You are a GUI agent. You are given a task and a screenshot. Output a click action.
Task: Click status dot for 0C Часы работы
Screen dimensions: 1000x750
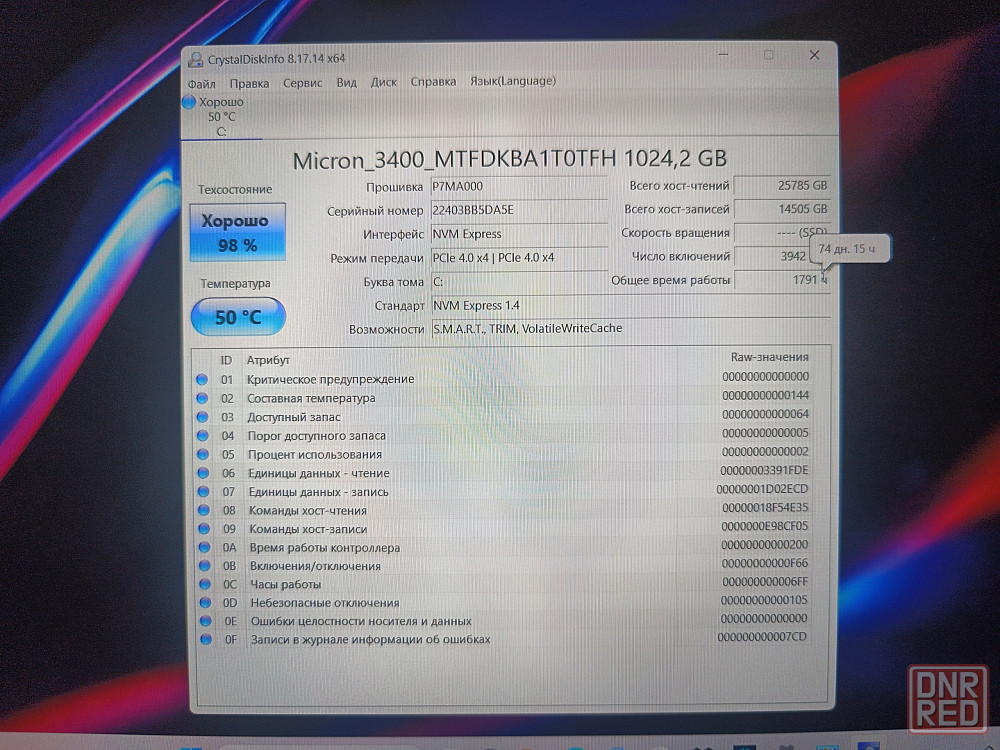pyautogui.click(x=205, y=584)
